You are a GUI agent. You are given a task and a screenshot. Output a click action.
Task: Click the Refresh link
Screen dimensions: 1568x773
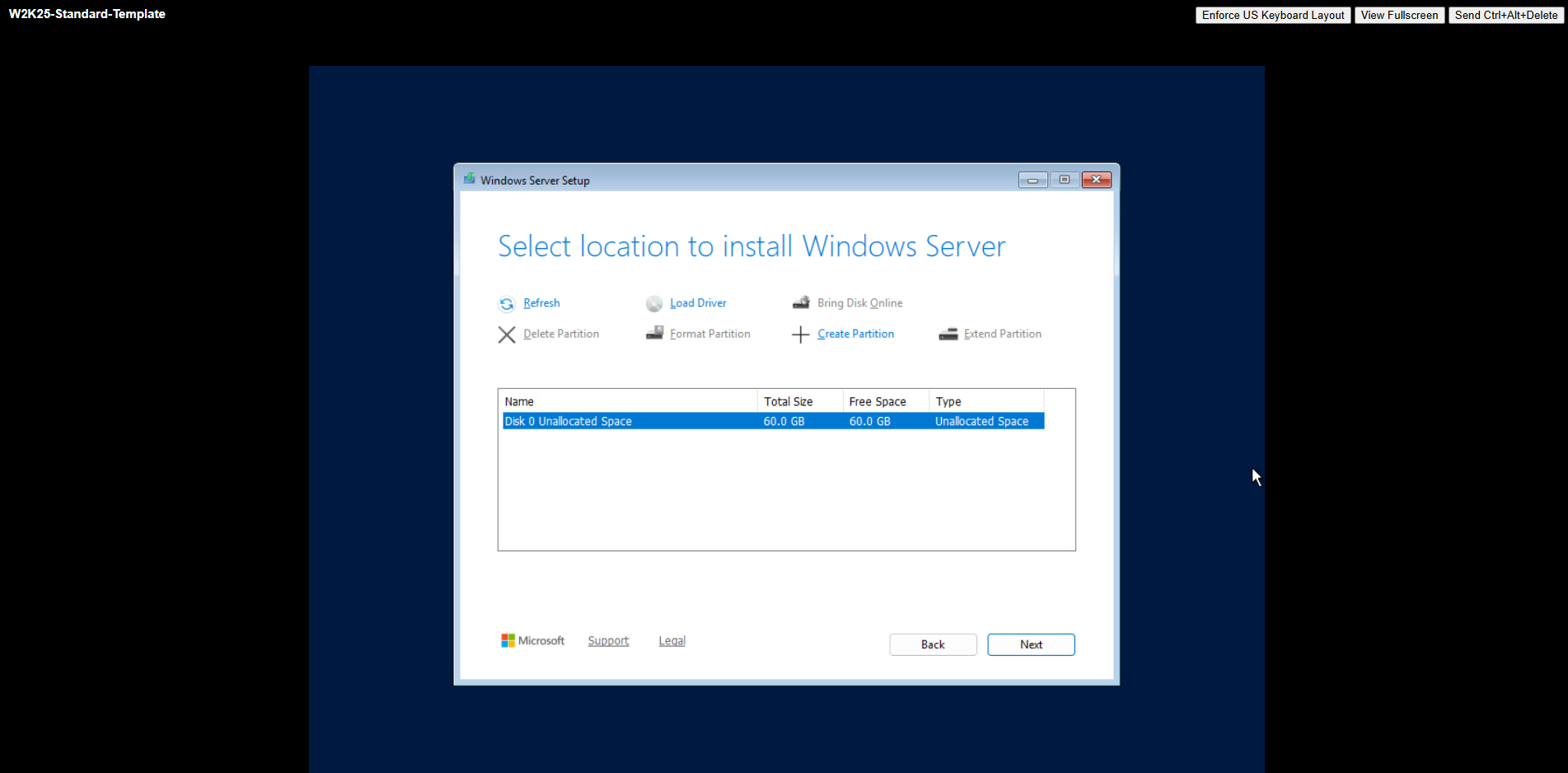click(541, 303)
